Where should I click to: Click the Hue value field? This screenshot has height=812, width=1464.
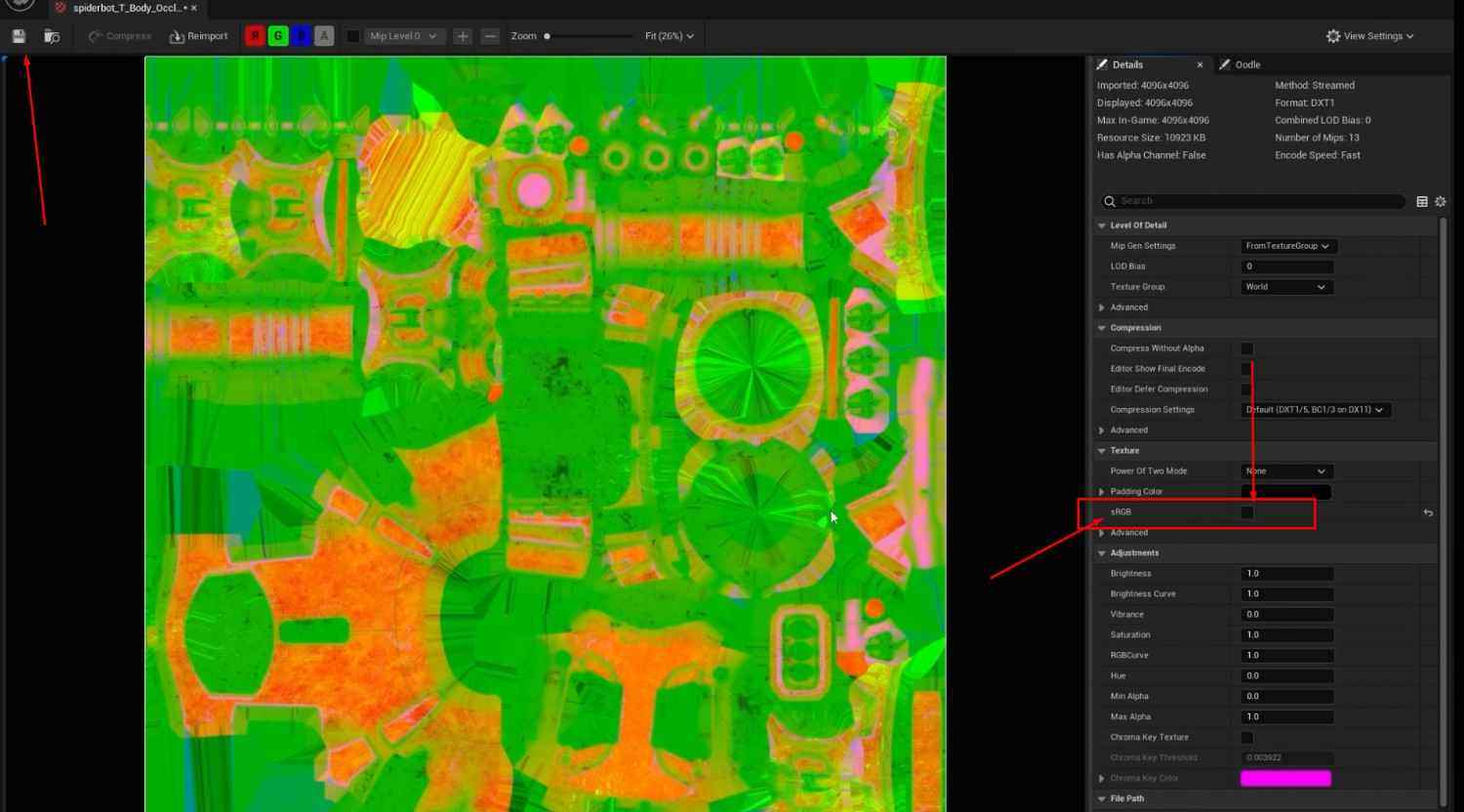point(1287,676)
